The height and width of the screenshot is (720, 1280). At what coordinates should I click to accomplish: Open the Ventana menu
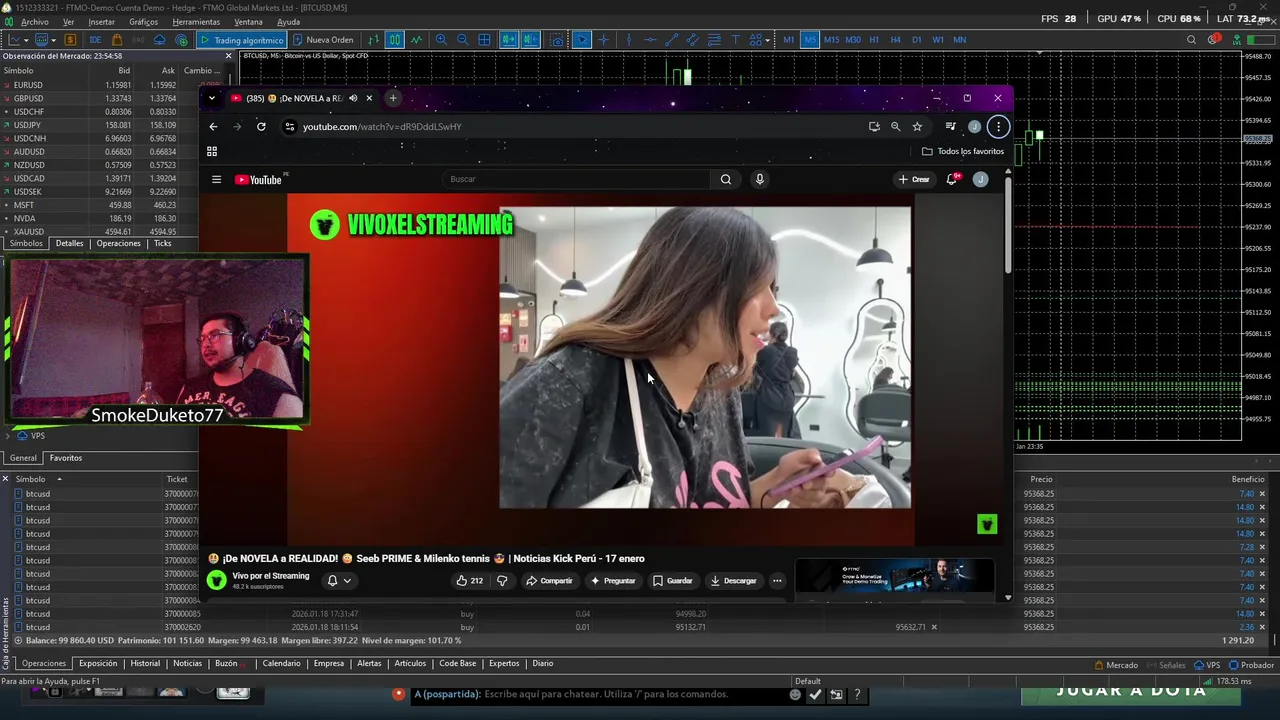248,22
